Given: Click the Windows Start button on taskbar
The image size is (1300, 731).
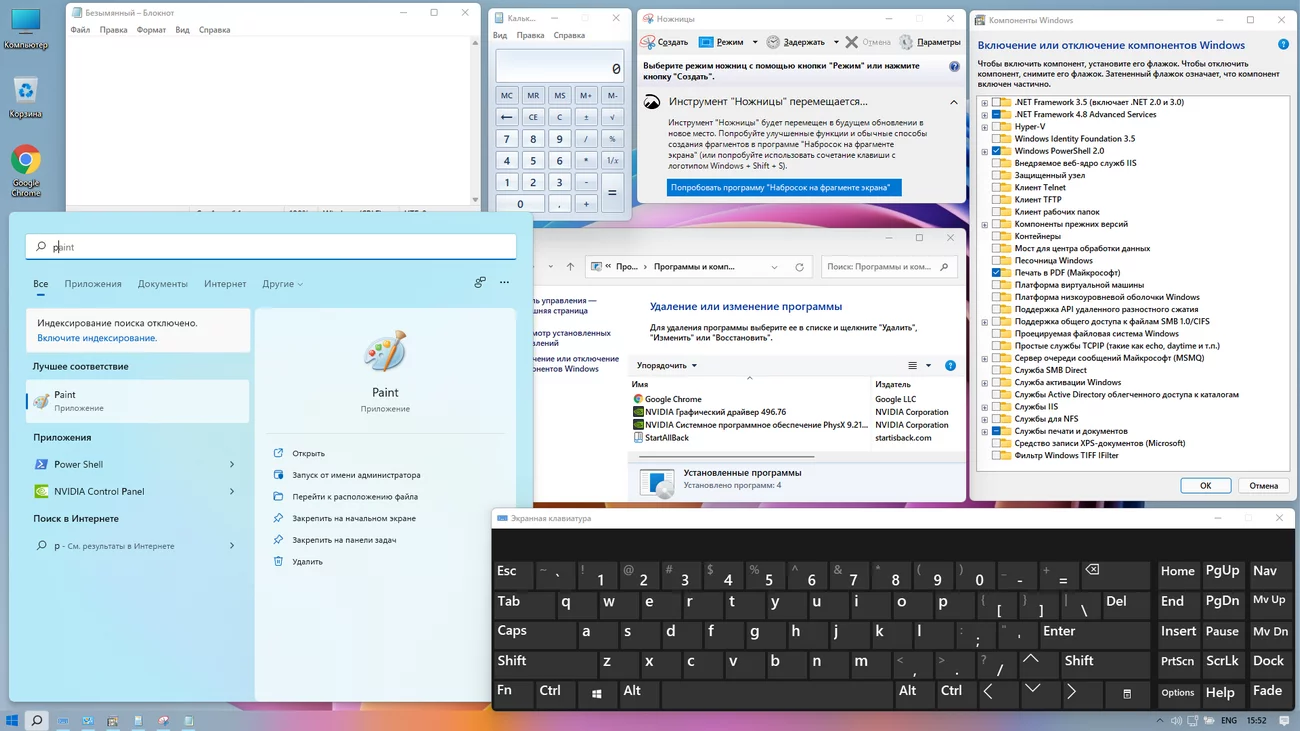Looking at the screenshot, I should click(12, 720).
